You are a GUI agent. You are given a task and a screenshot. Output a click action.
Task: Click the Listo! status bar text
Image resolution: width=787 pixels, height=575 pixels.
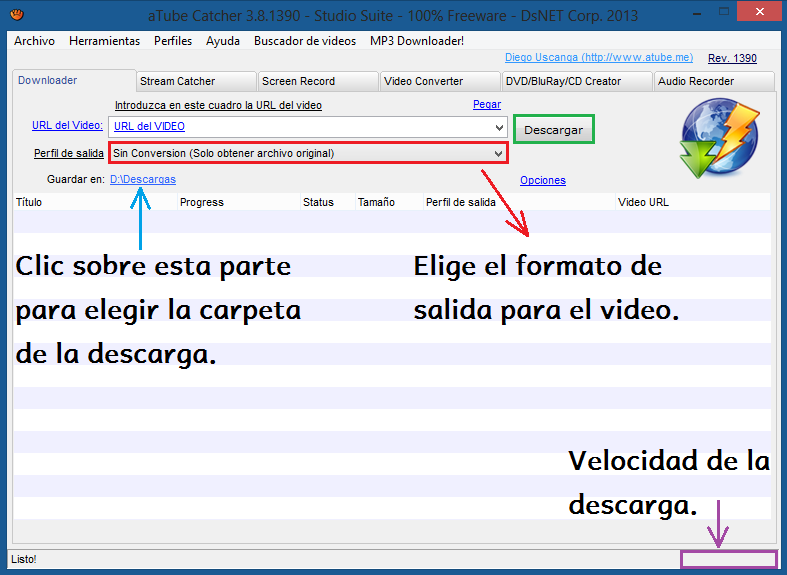pyautogui.click(x=24, y=559)
